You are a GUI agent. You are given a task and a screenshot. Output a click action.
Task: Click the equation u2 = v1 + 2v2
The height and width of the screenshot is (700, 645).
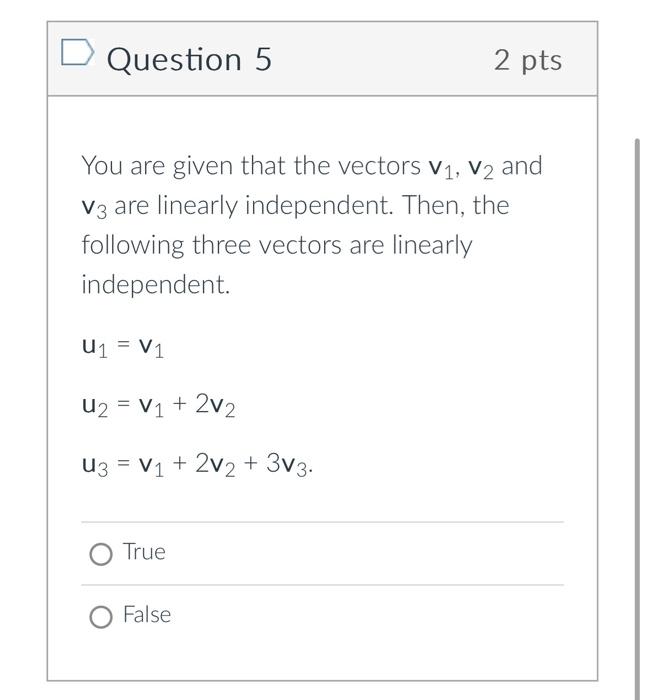pos(158,406)
